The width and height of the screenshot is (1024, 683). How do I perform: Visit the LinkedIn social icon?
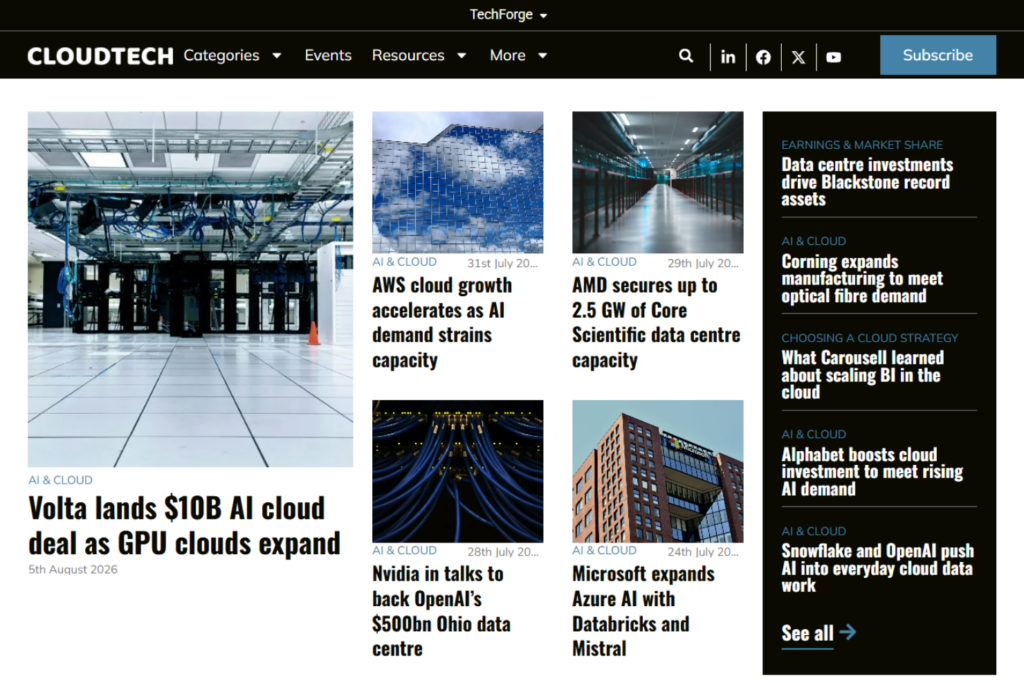click(x=728, y=57)
